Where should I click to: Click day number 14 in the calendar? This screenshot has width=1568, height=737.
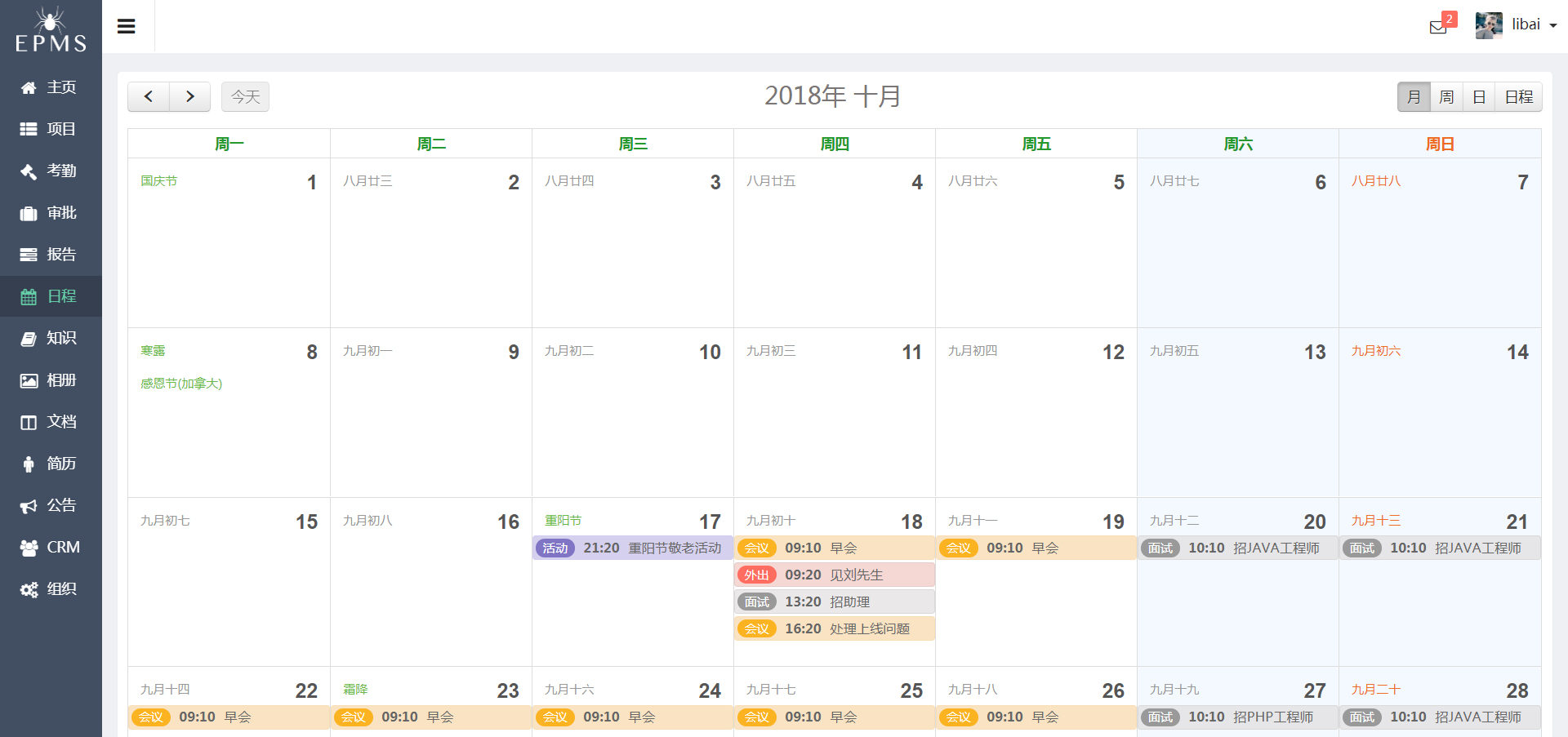click(x=1517, y=352)
